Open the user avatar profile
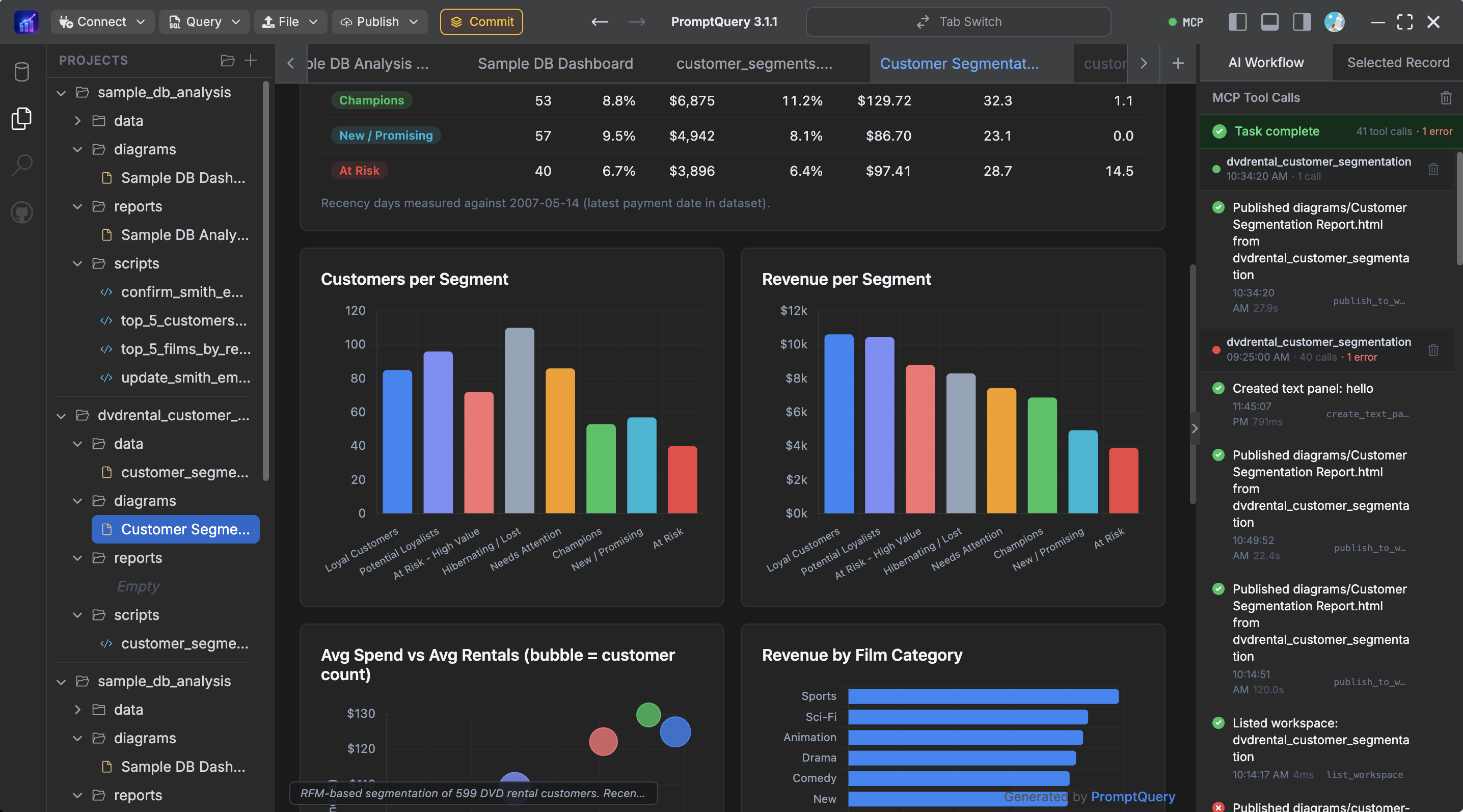 pos(1334,21)
